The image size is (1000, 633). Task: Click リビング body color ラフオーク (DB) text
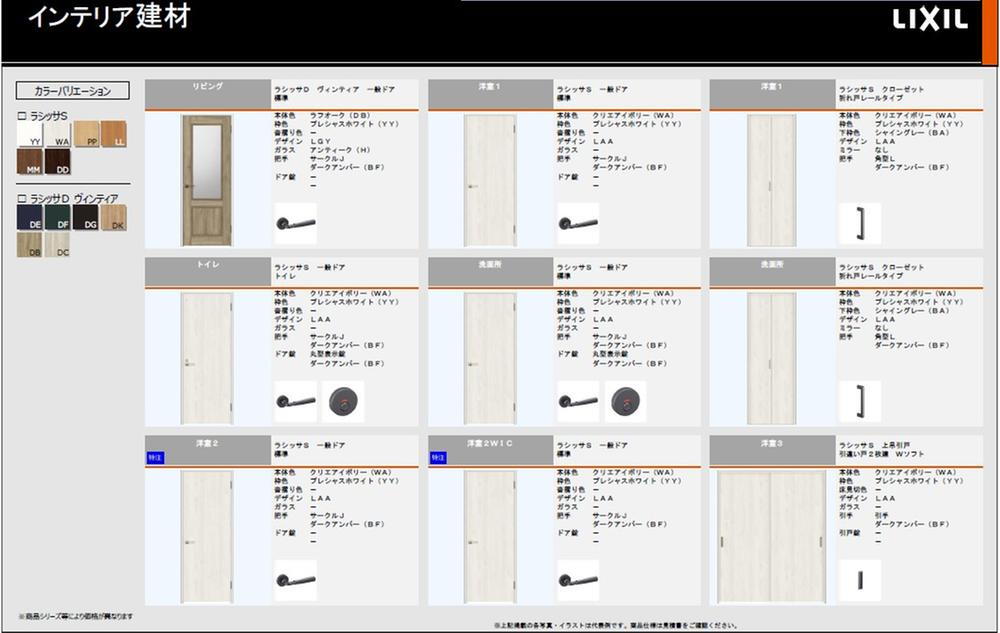click(x=340, y=115)
